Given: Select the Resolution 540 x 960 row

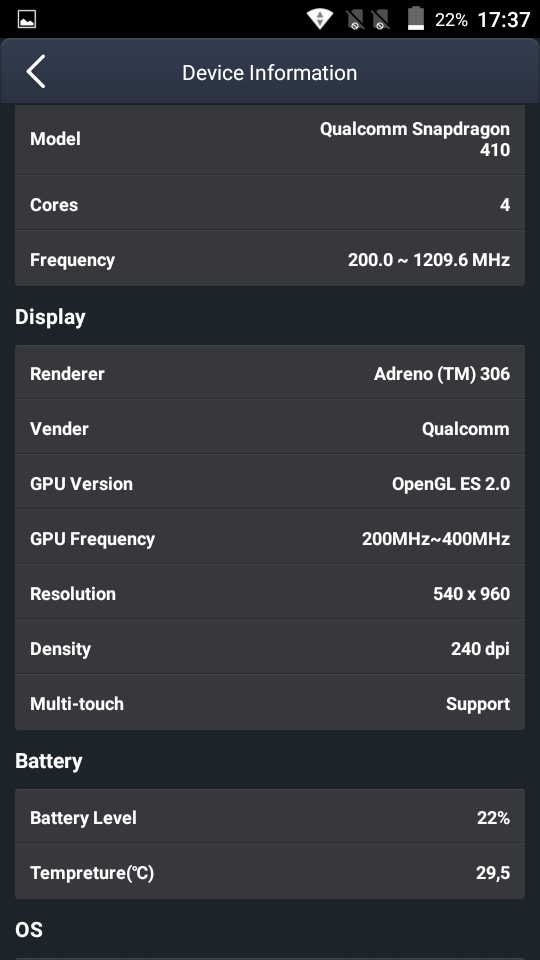Looking at the screenshot, I should click(x=270, y=593).
